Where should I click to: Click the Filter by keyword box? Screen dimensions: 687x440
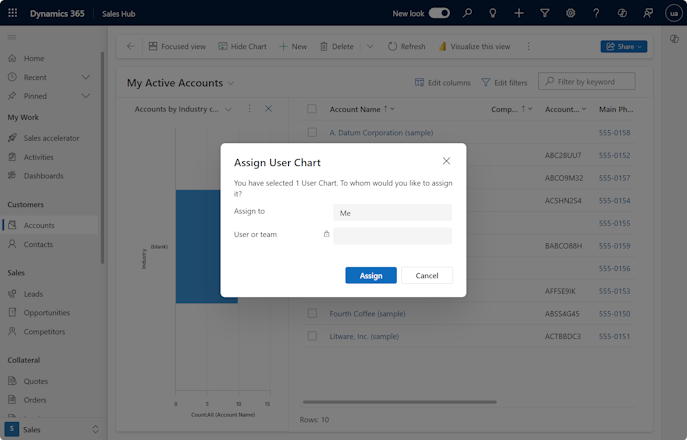[x=587, y=82]
